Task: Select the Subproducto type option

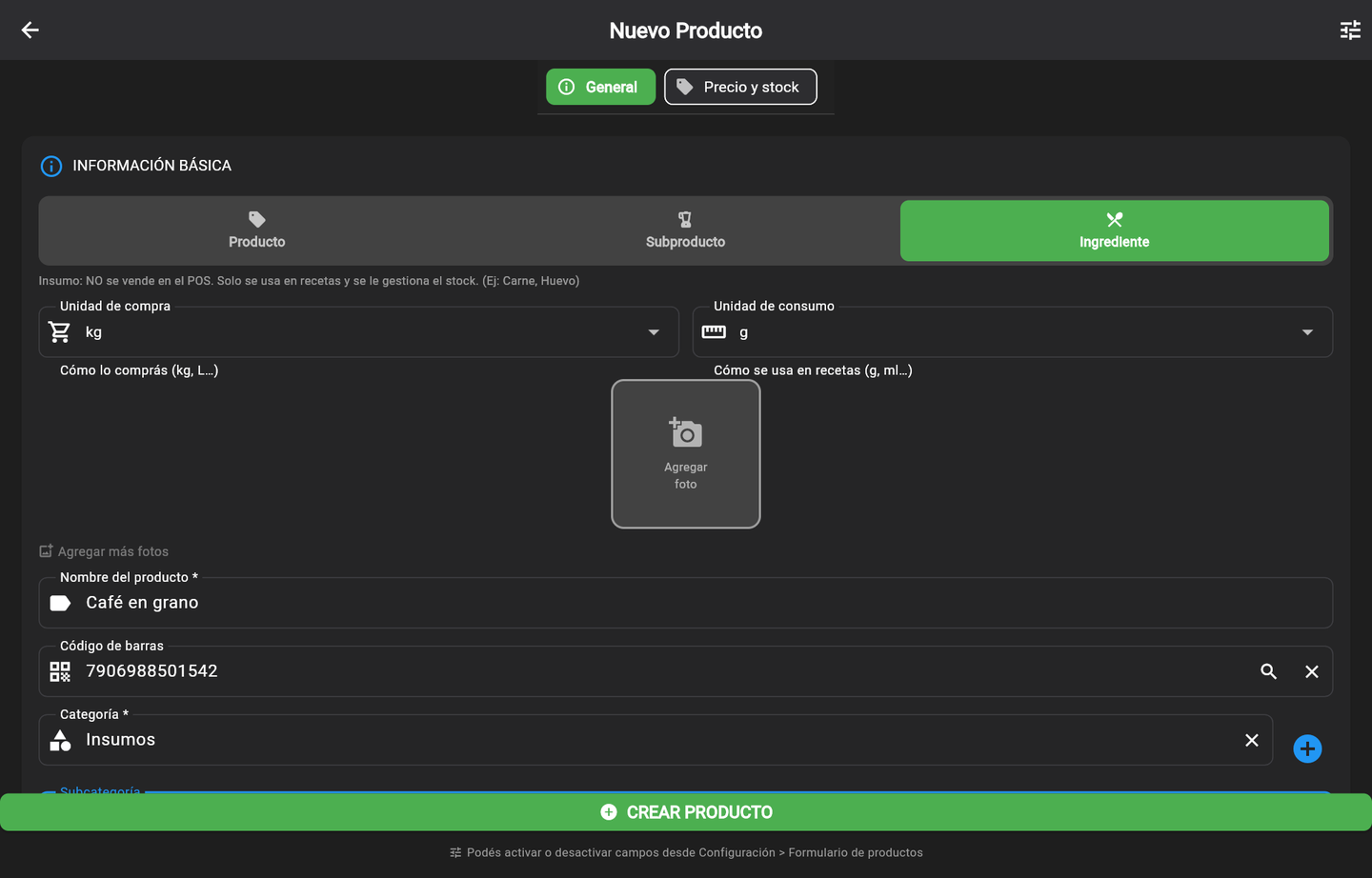Action: point(685,230)
